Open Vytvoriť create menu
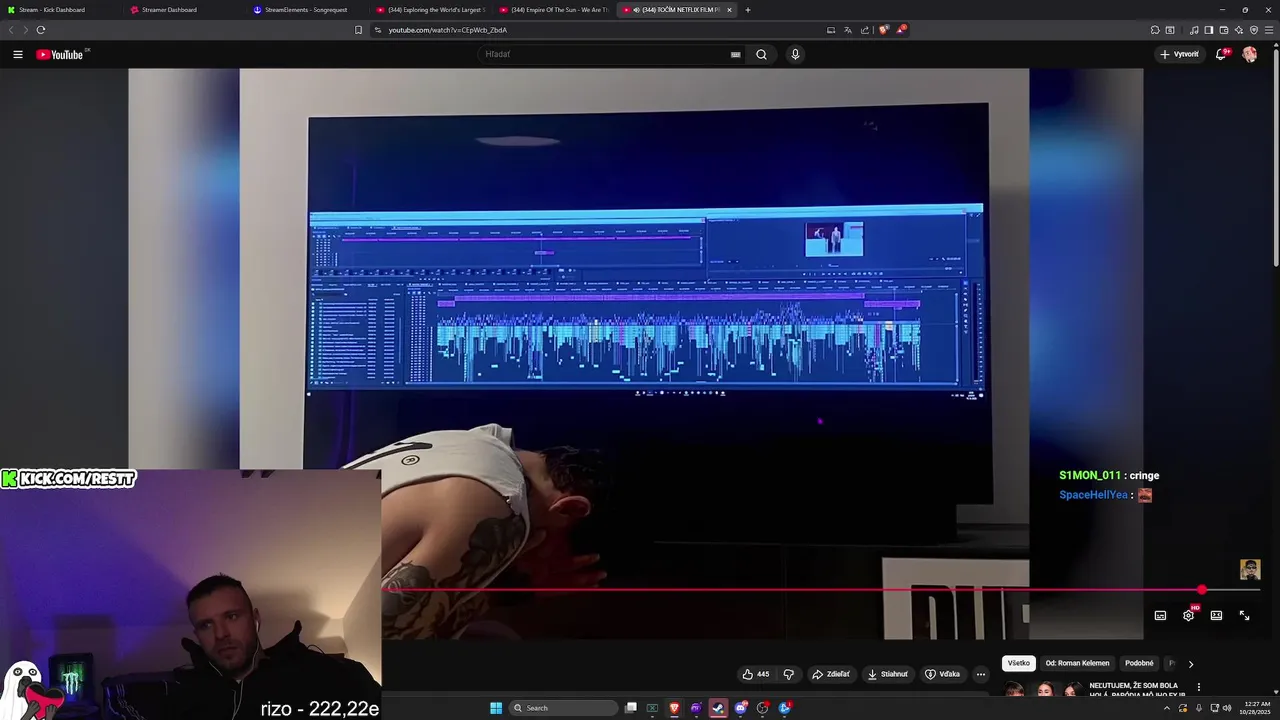This screenshot has height=720, width=1280. 1180,54
